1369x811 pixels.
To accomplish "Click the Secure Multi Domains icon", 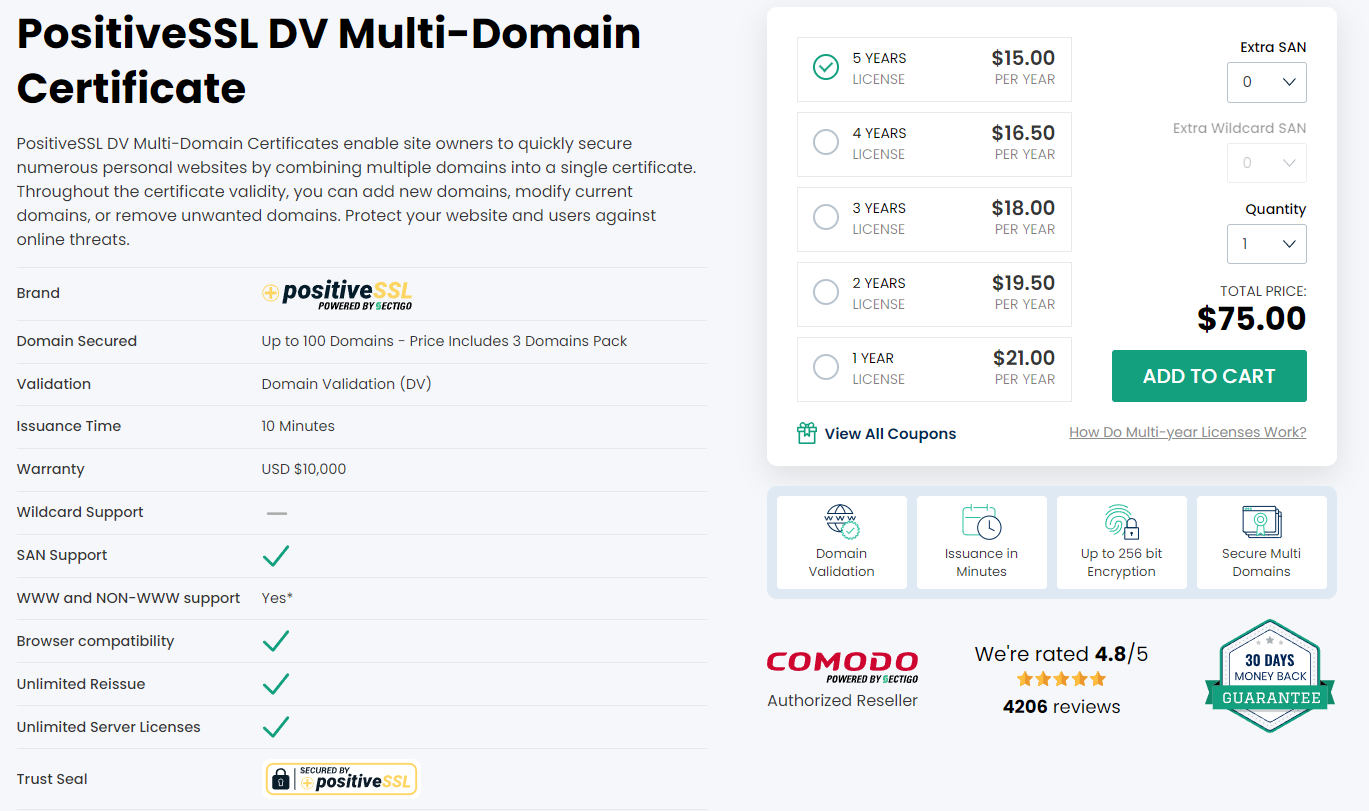I will (x=1262, y=522).
